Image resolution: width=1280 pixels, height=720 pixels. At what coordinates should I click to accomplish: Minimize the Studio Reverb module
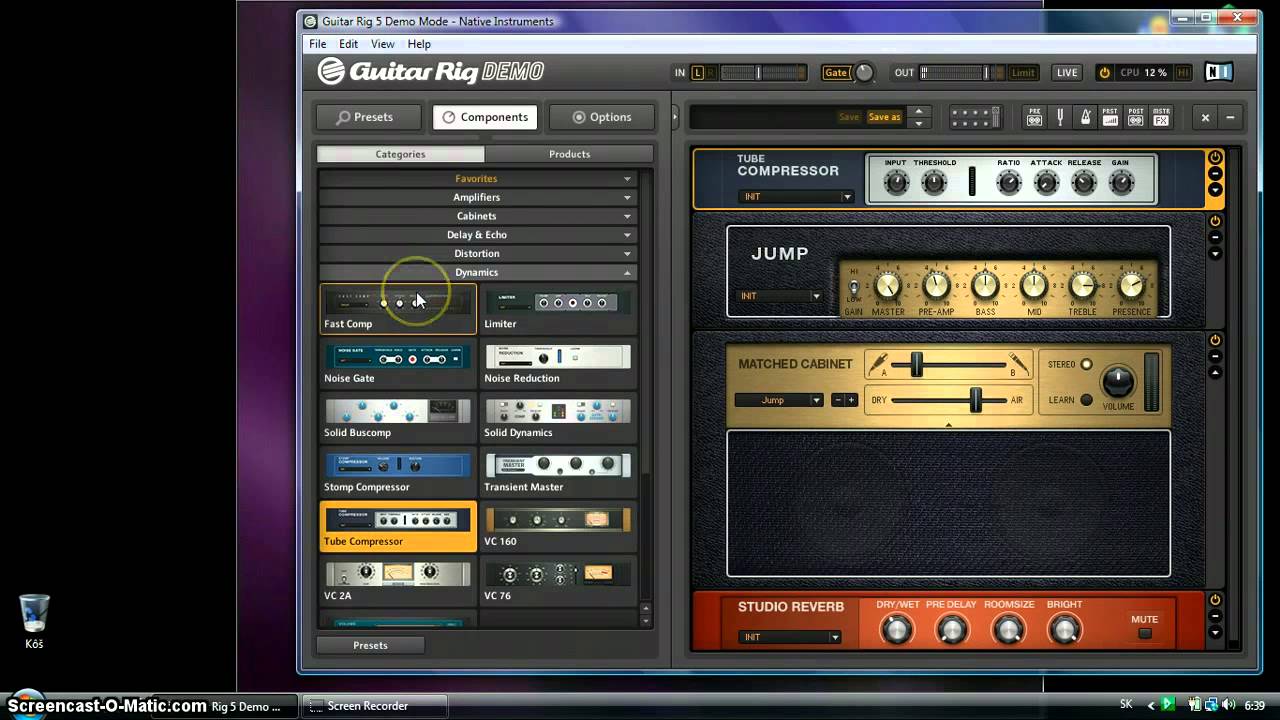[1215, 616]
